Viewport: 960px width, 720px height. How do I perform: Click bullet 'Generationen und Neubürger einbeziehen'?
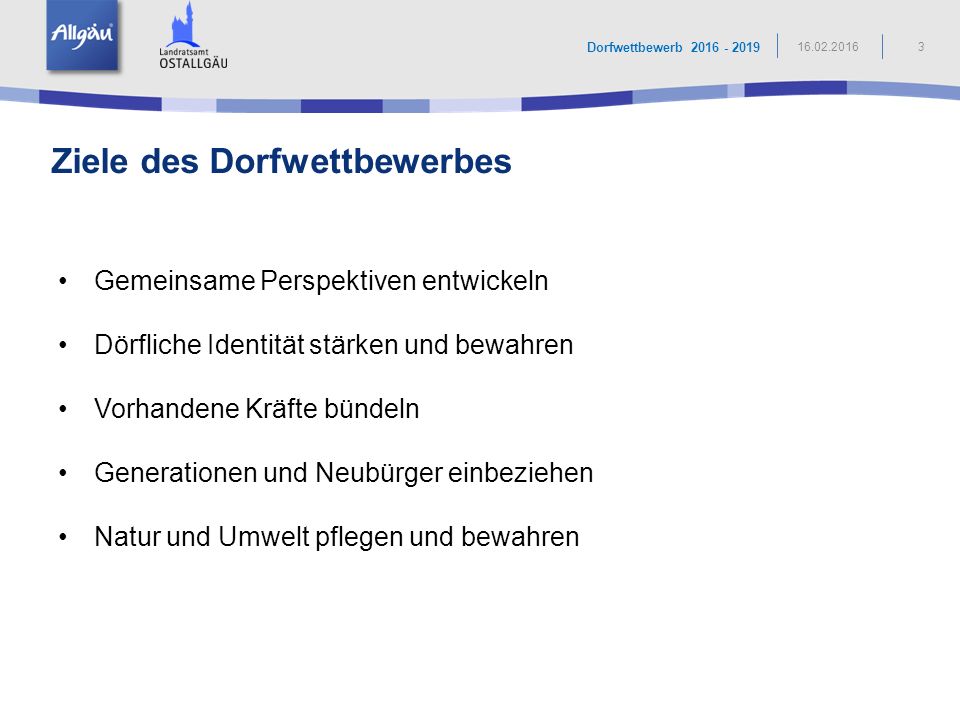point(343,473)
